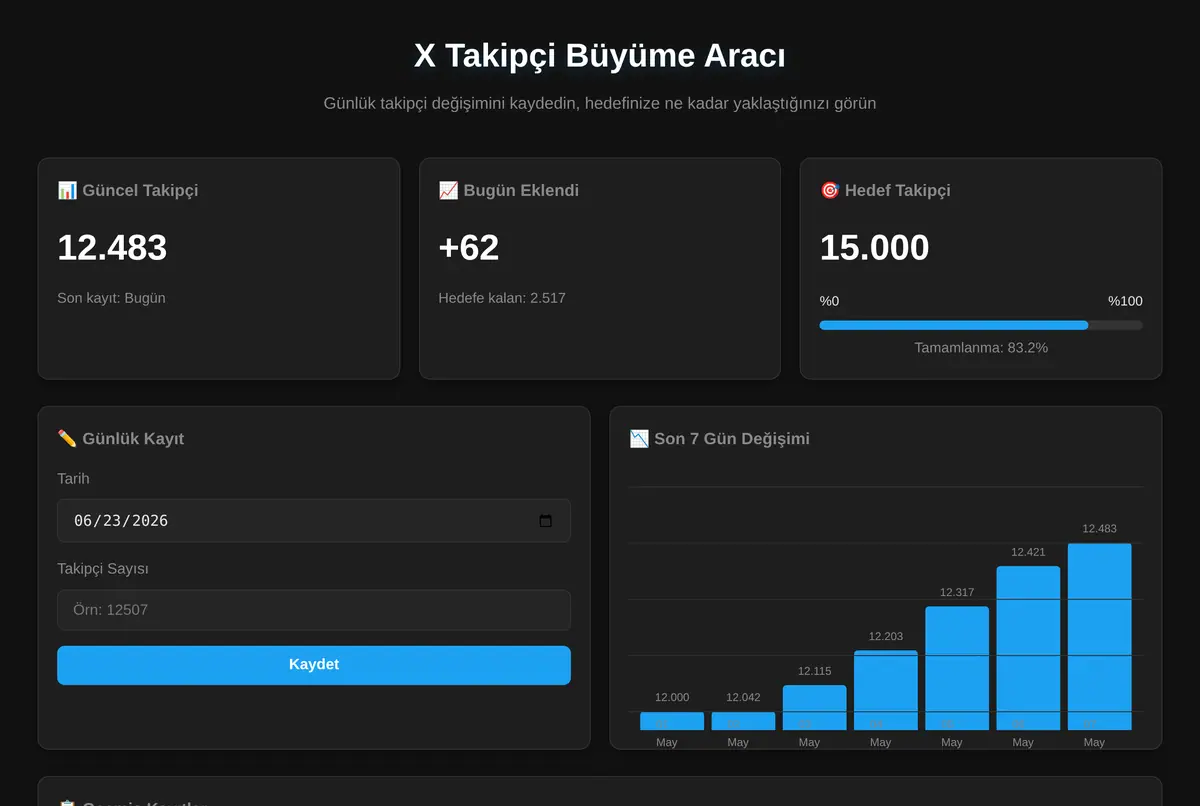Viewport: 1200px width, 806px height.
Task: Click the Tarih field label
Action: point(73,479)
